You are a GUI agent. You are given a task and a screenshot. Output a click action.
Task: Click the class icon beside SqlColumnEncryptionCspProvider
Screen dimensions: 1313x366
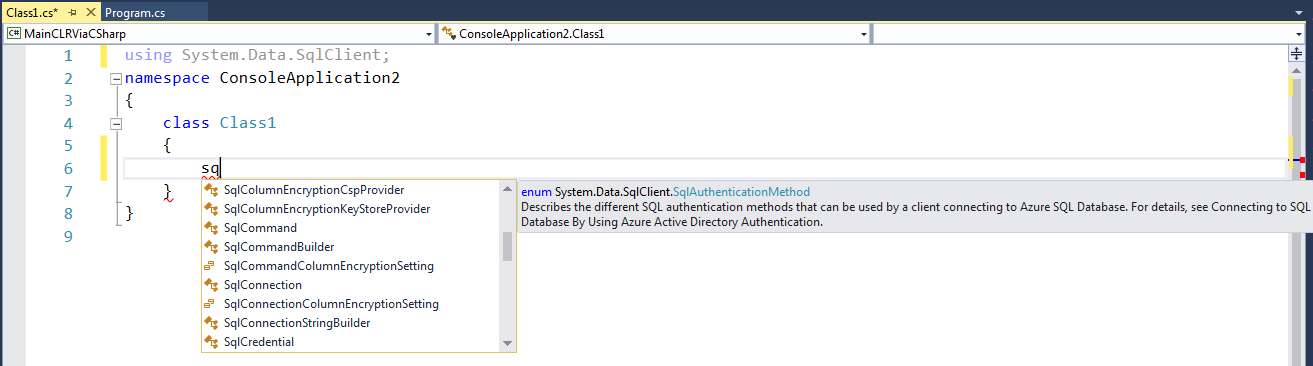(211, 189)
